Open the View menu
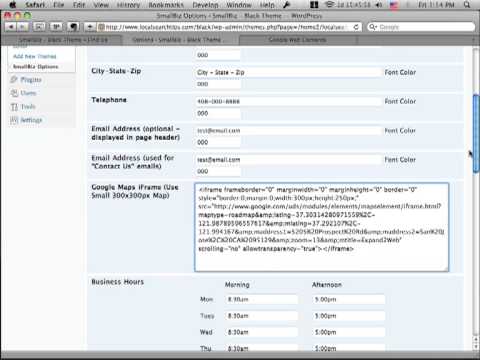Image resolution: width=480 pixels, height=360 pixels. point(101,5)
